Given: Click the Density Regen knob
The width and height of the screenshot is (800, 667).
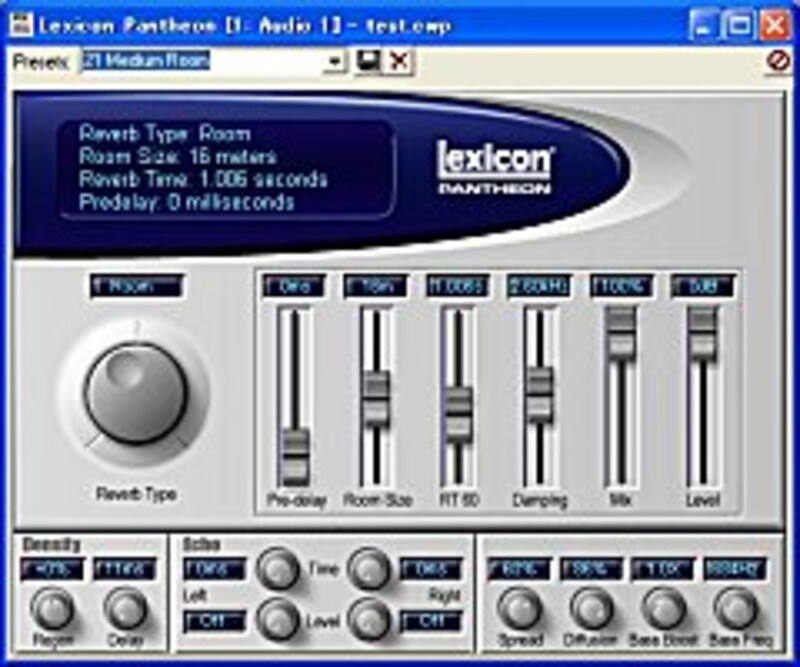Looking at the screenshot, I should click(52, 608).
